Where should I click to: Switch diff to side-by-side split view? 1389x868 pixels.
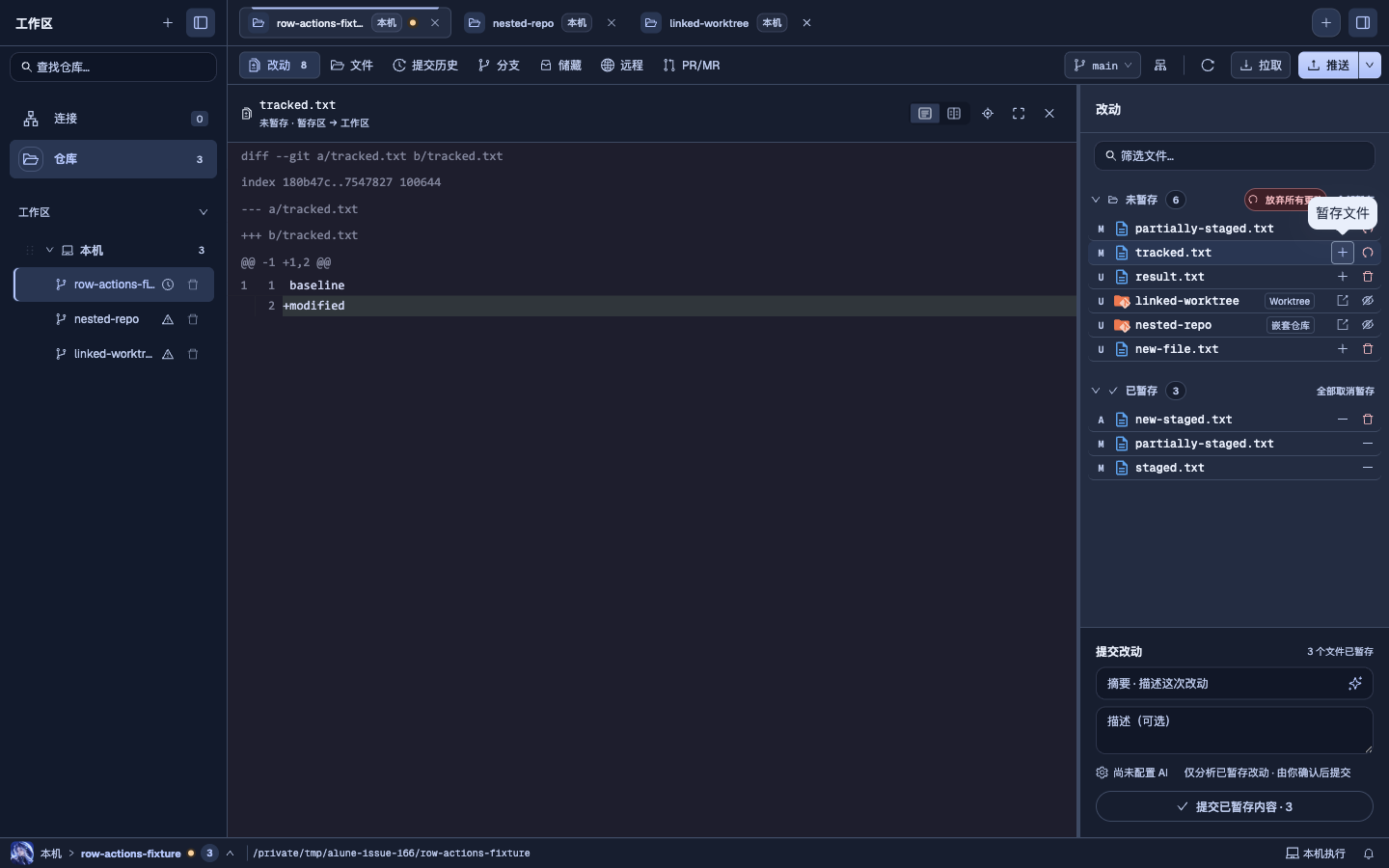[954, 114]
